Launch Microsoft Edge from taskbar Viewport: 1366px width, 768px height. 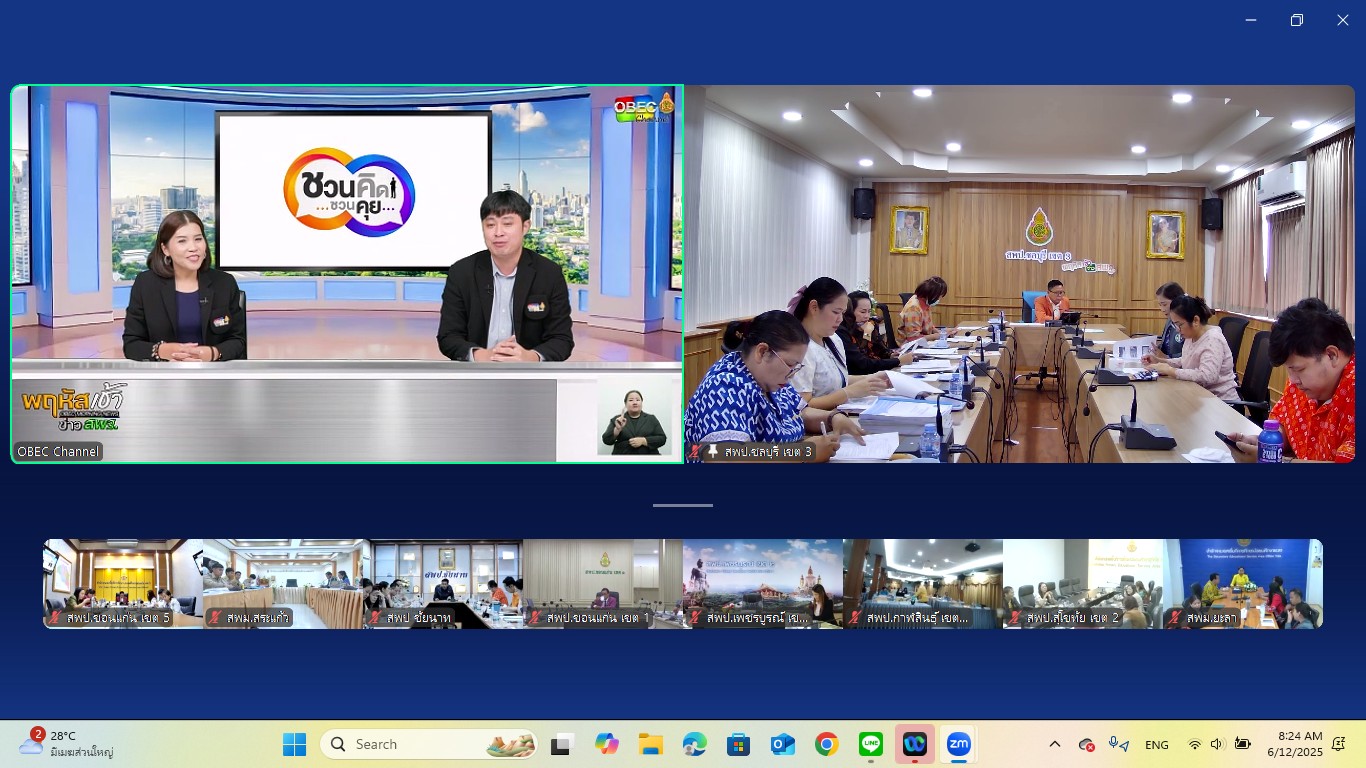694,744
